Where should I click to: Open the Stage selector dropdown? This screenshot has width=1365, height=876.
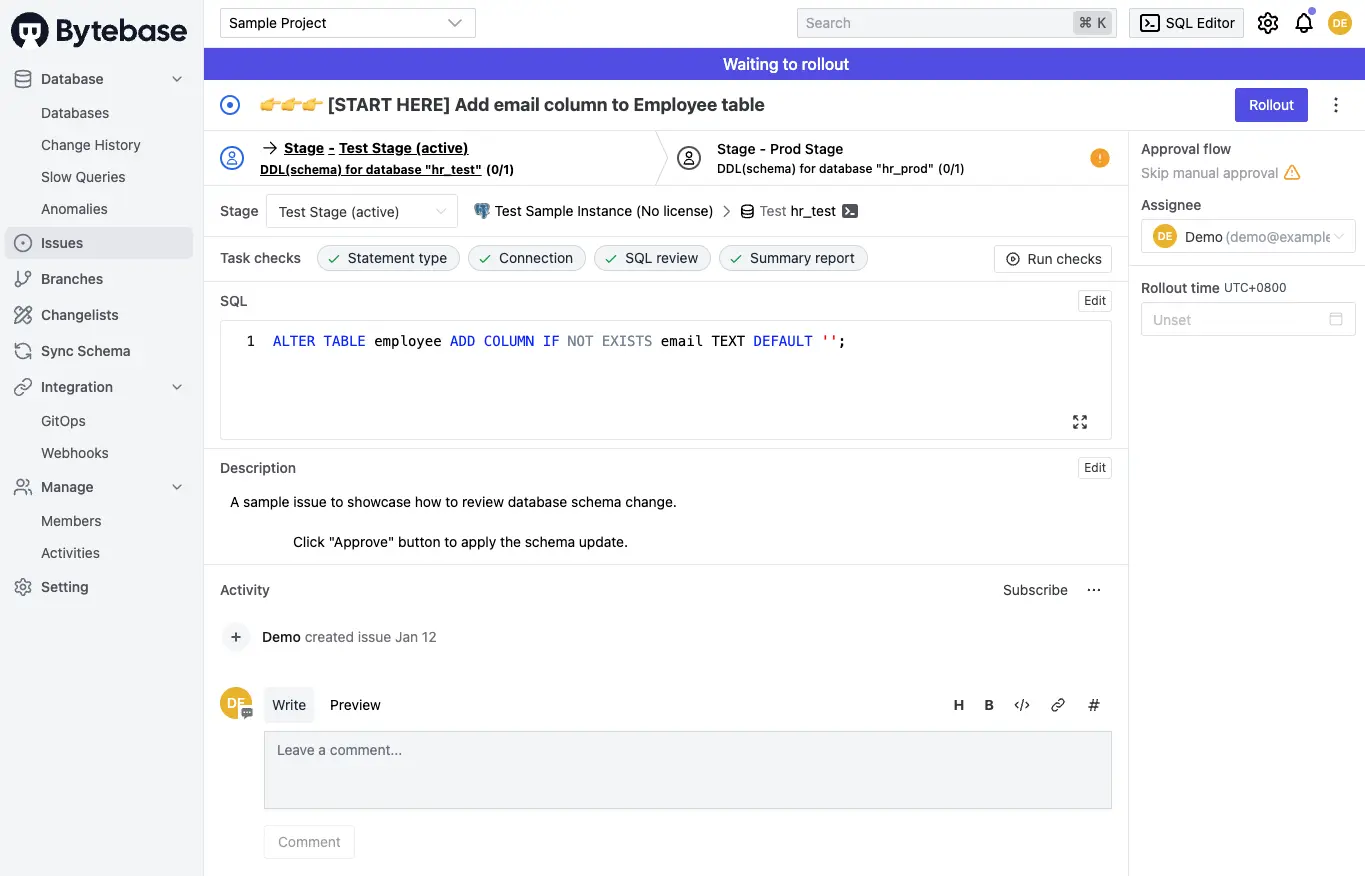[x=362, y=212]
